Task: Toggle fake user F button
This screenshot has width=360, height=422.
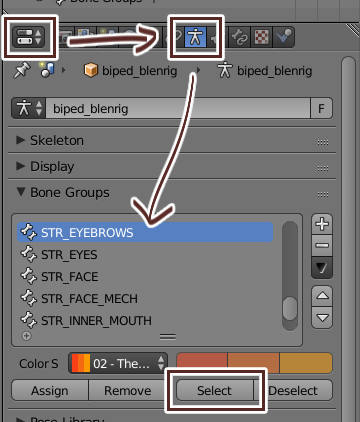Action: (321, 108)
